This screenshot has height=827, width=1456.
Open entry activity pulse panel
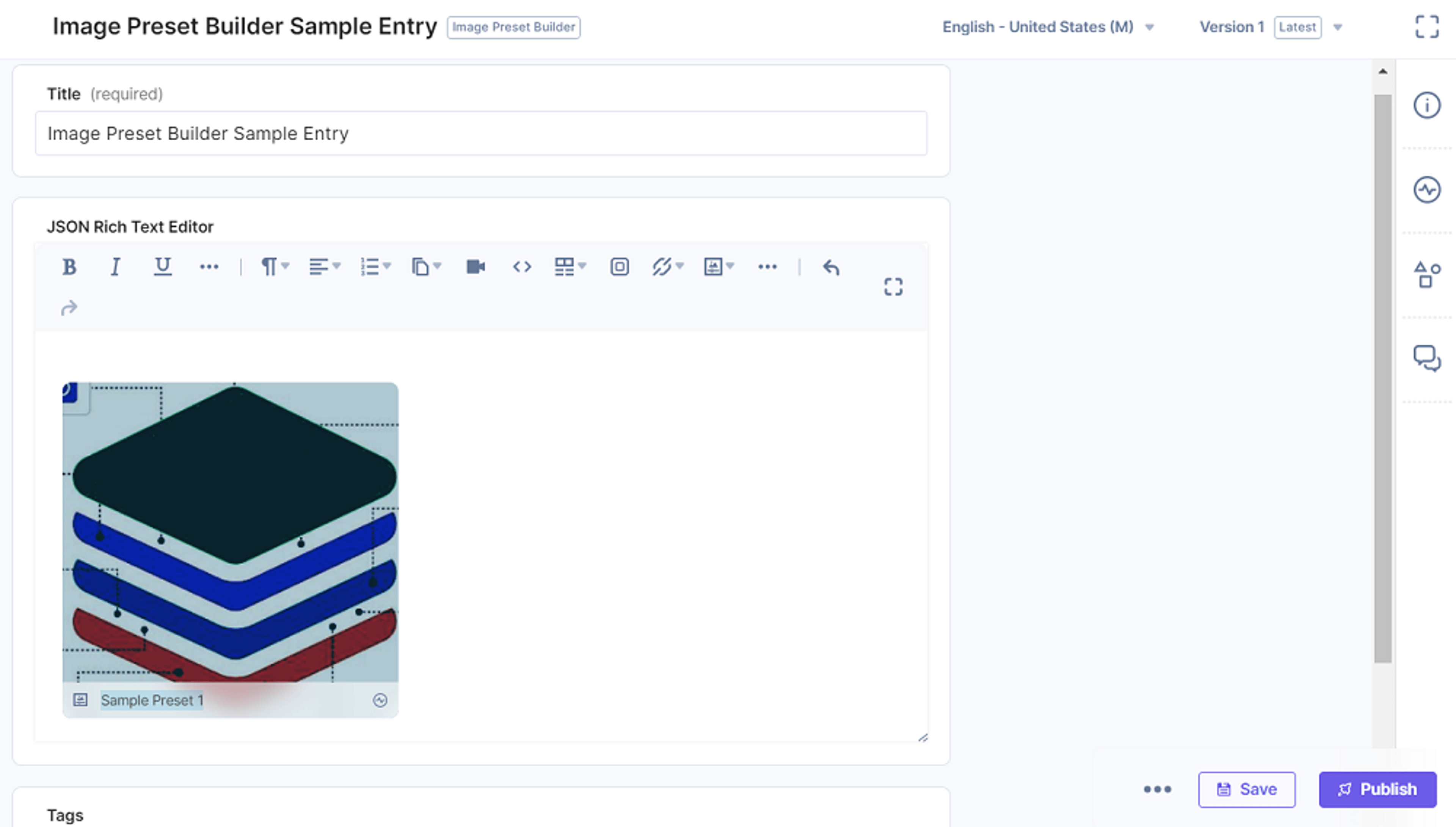[x=1426, y=189]
